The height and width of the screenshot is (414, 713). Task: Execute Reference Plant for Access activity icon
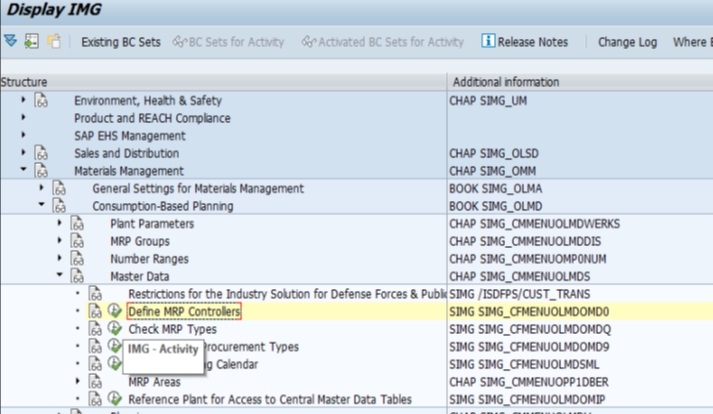pyautogui.click(x=115, y=399)
